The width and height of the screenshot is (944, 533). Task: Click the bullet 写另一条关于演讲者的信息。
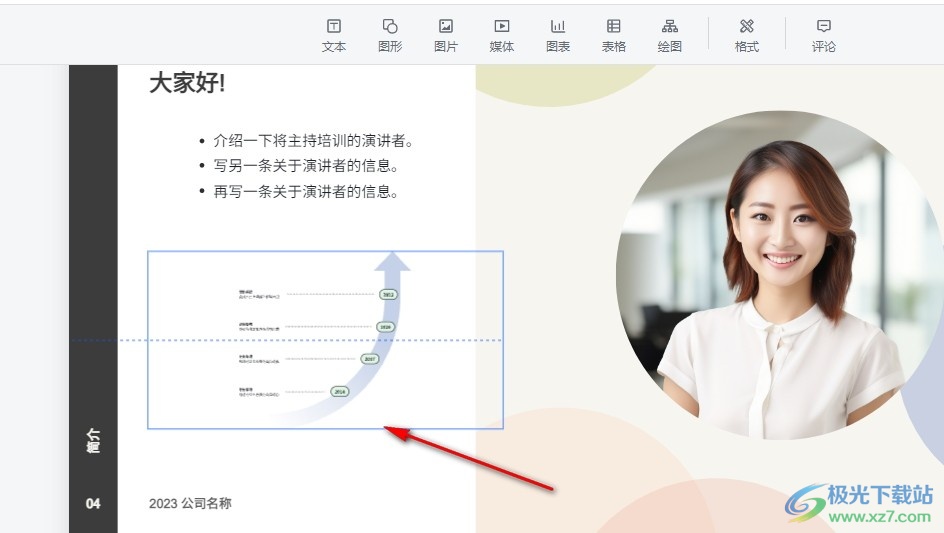tap(306, 166)
